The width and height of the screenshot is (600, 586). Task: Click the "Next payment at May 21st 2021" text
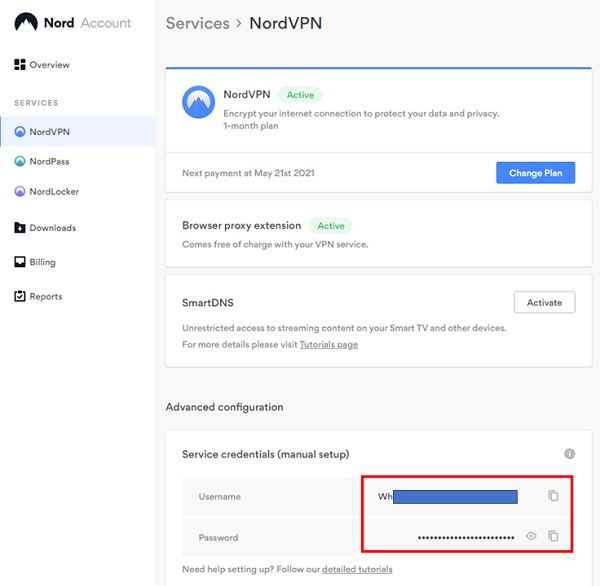(248, 173)
